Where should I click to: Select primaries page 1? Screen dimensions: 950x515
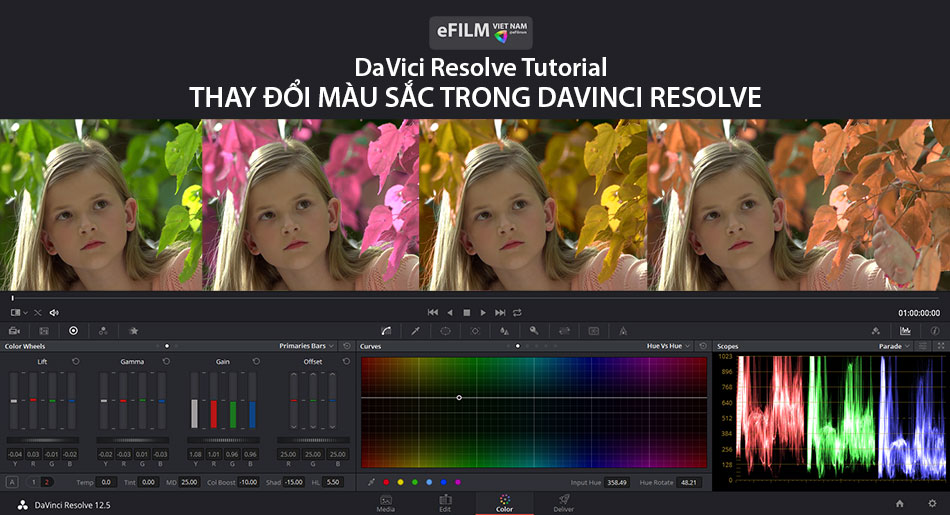point(33,482)
